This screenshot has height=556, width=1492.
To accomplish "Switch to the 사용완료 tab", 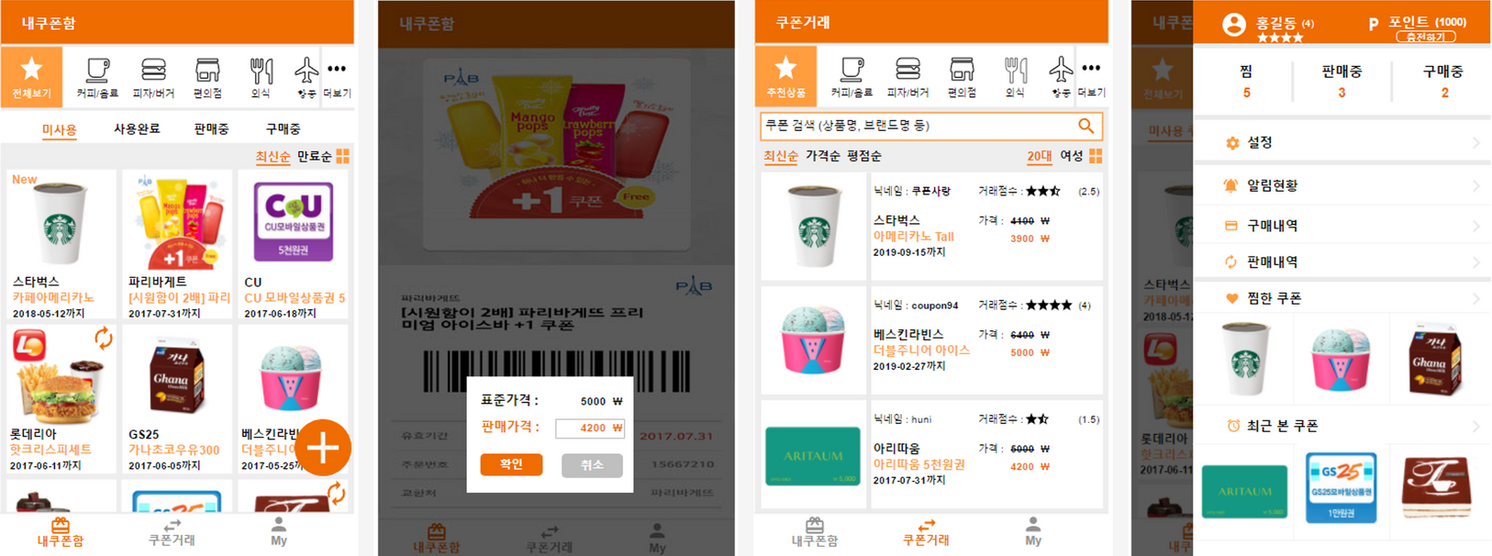I will 138,129.
